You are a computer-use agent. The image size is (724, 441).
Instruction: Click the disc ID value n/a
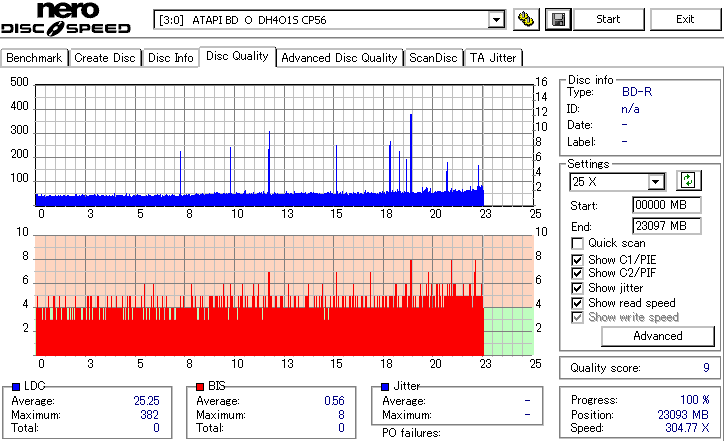pyautogui.click(x=630, y=109)
